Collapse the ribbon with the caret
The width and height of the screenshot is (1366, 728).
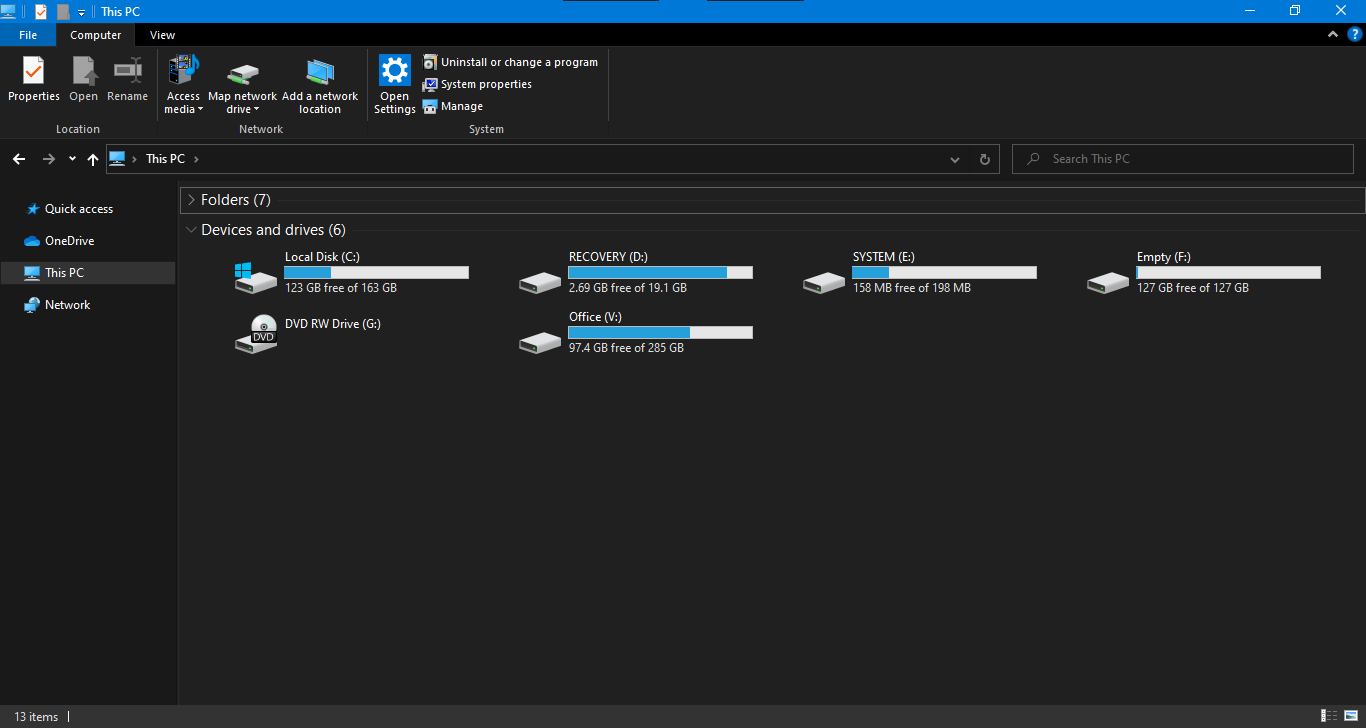click(x=1333, y=34)
